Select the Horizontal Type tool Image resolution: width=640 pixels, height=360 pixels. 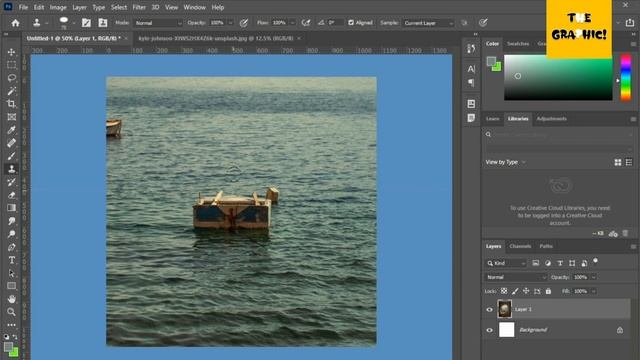11,260
